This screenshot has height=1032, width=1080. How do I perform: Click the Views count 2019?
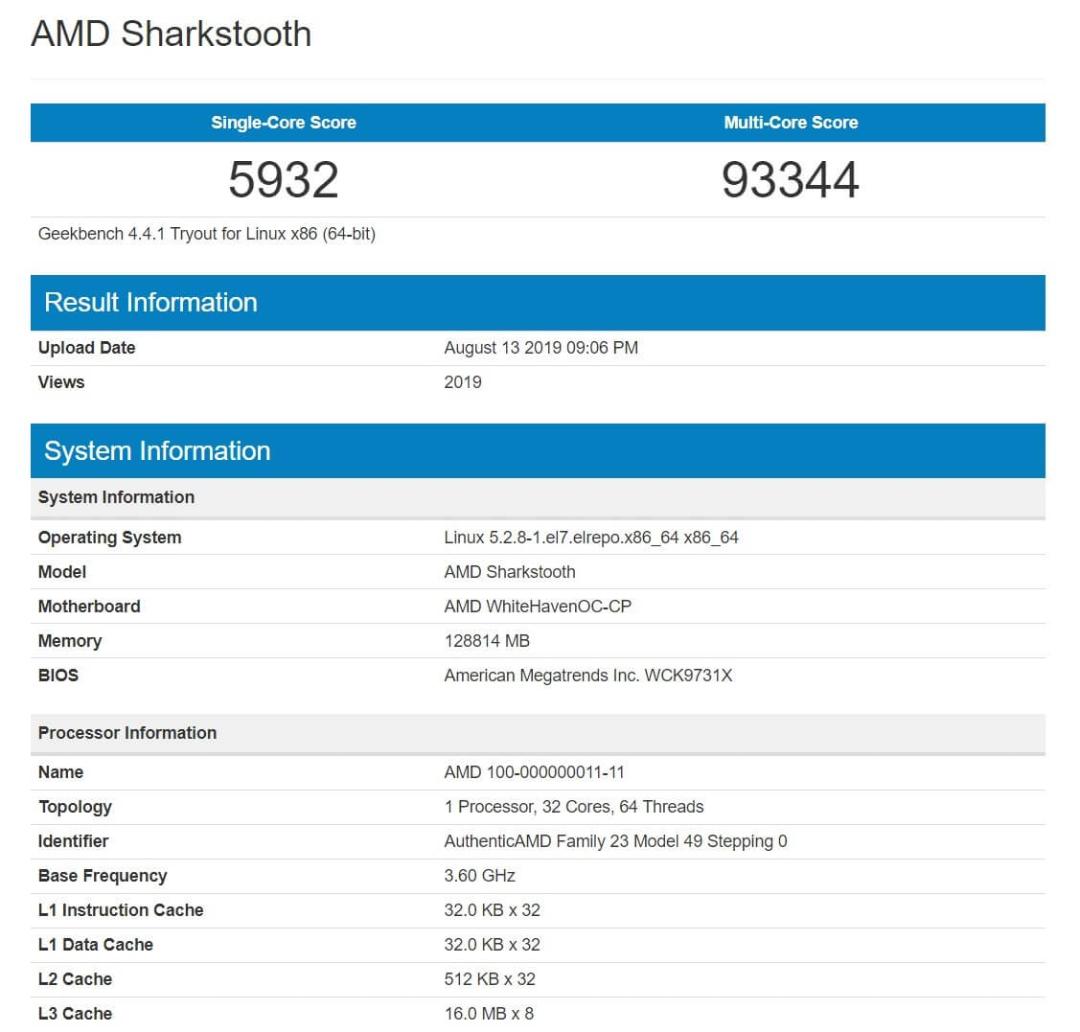click(x=463, y=382)
